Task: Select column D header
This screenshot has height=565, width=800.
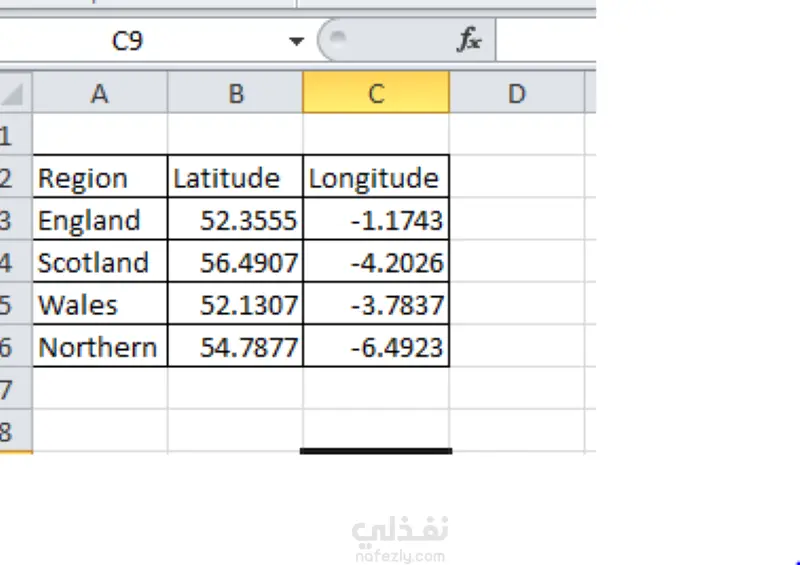Action: [516, 94]
